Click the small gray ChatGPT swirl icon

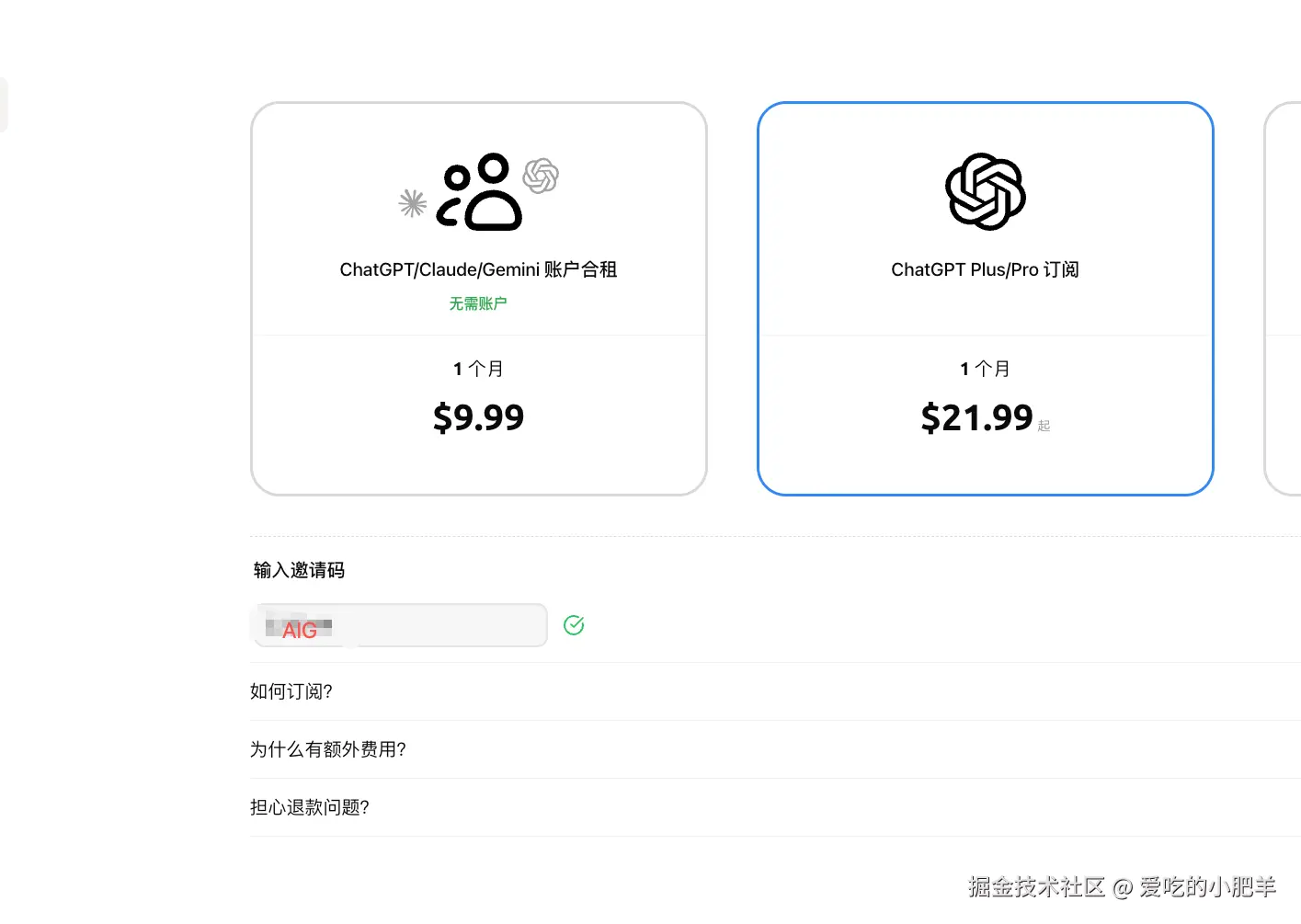click(x=541, y=176)
